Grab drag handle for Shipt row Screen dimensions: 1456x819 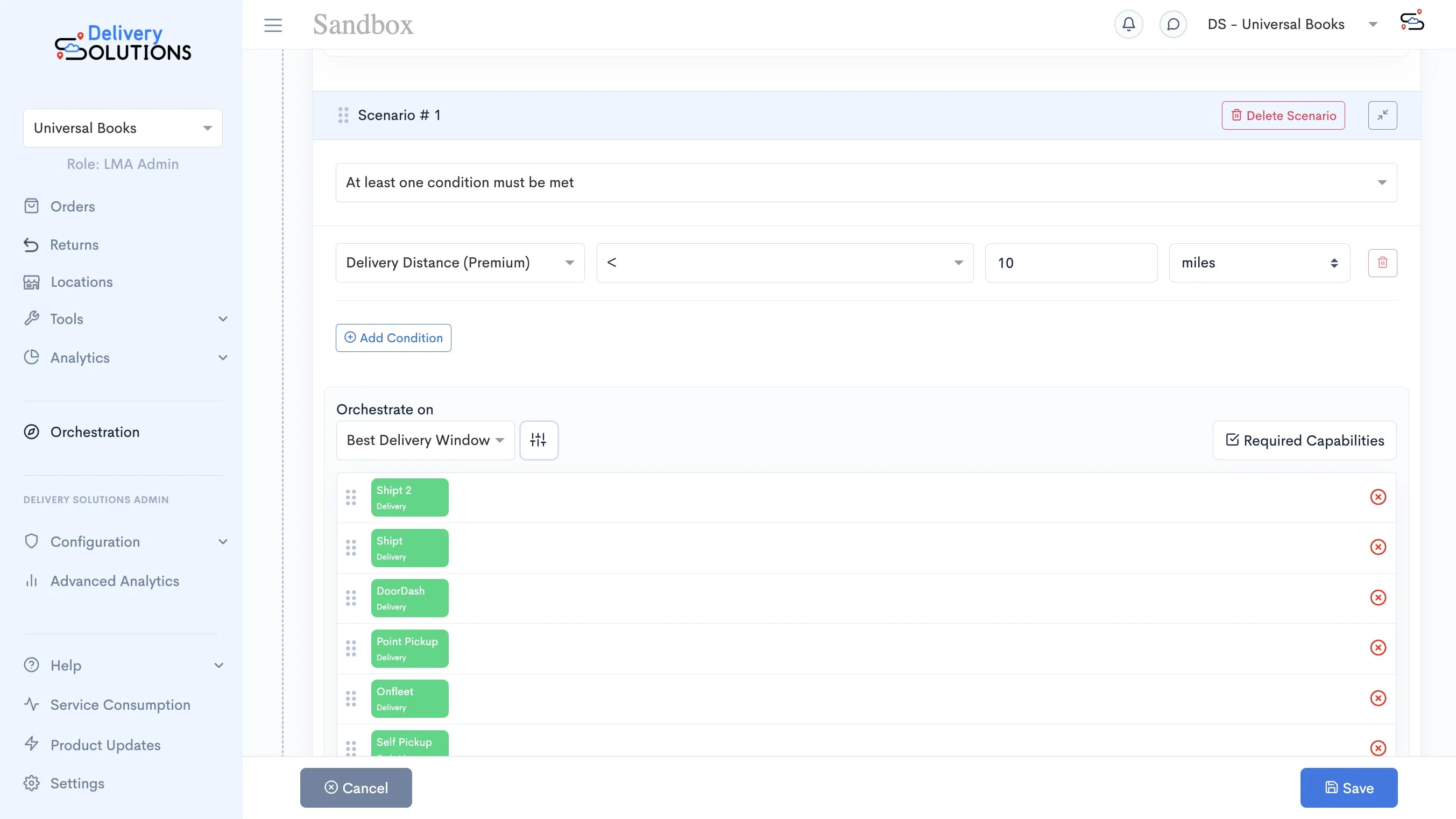(351, 548)
